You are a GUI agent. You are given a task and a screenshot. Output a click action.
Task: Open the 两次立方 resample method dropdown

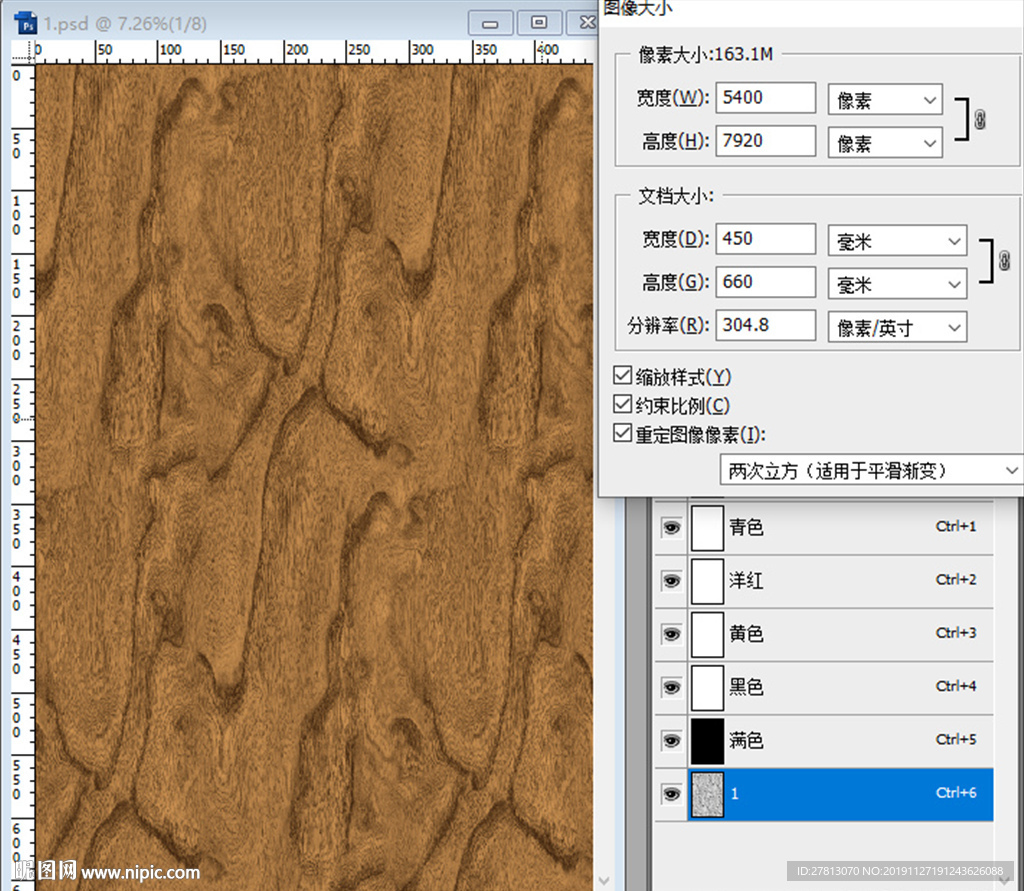click(x=868, y=470)
